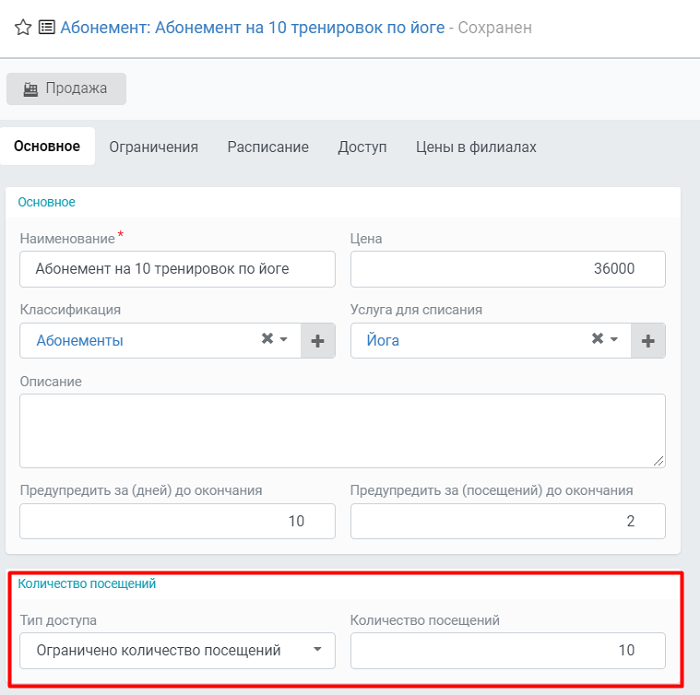Image resolution: width=700 pixels, height=695 pixels.
Task: Click the Количество посещений section header
Action: [87, 584]
